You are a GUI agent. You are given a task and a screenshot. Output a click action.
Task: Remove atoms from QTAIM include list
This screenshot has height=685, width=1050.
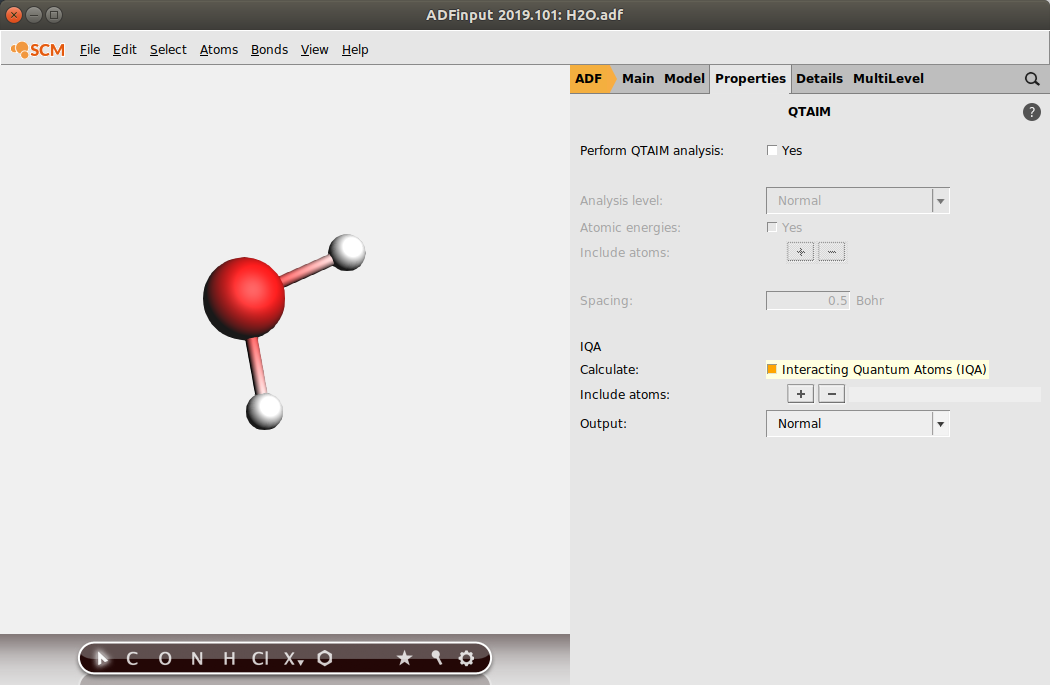pos(832,252)
